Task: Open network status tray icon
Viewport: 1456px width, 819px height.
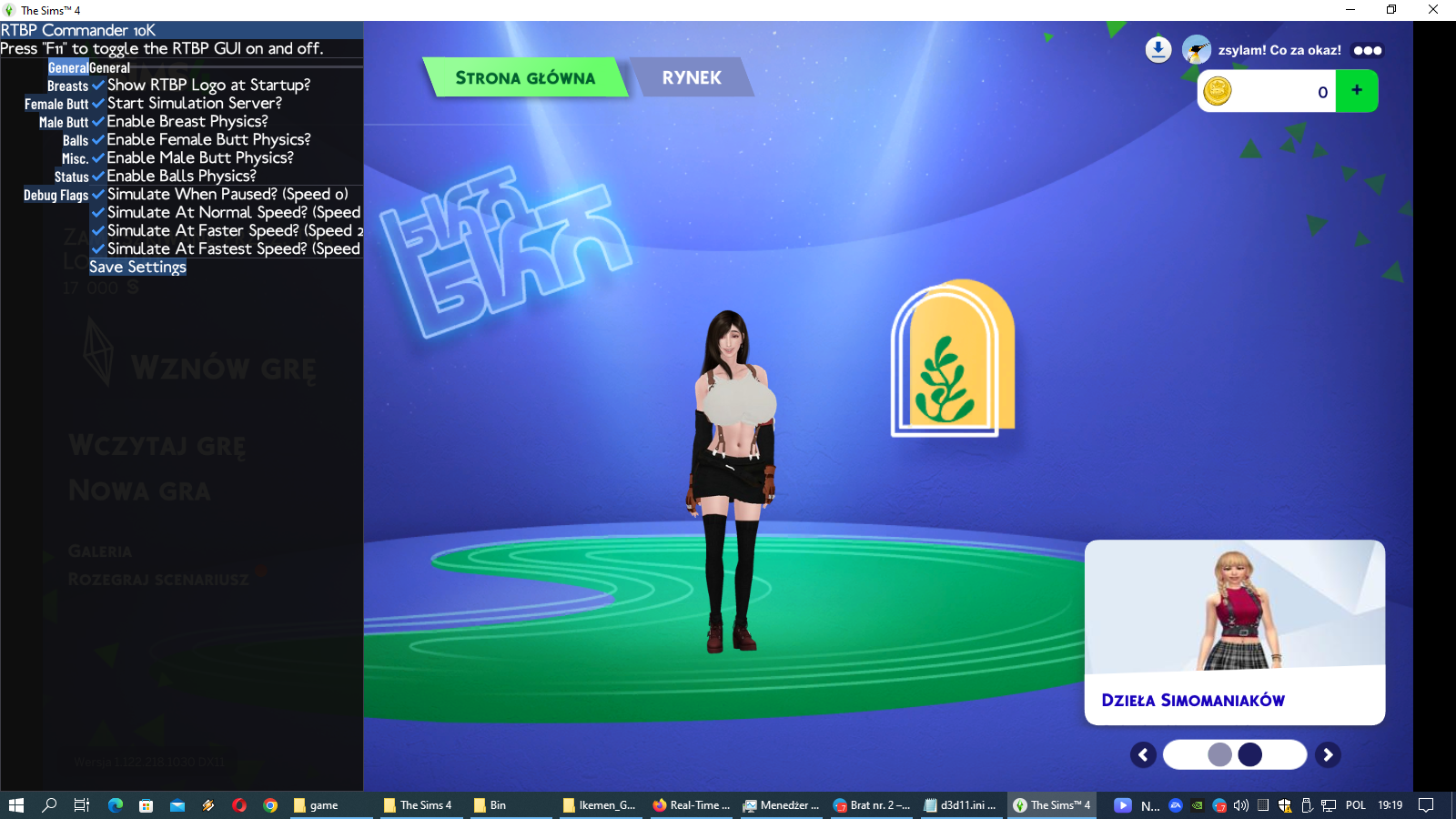Action: click(1329, 805)
